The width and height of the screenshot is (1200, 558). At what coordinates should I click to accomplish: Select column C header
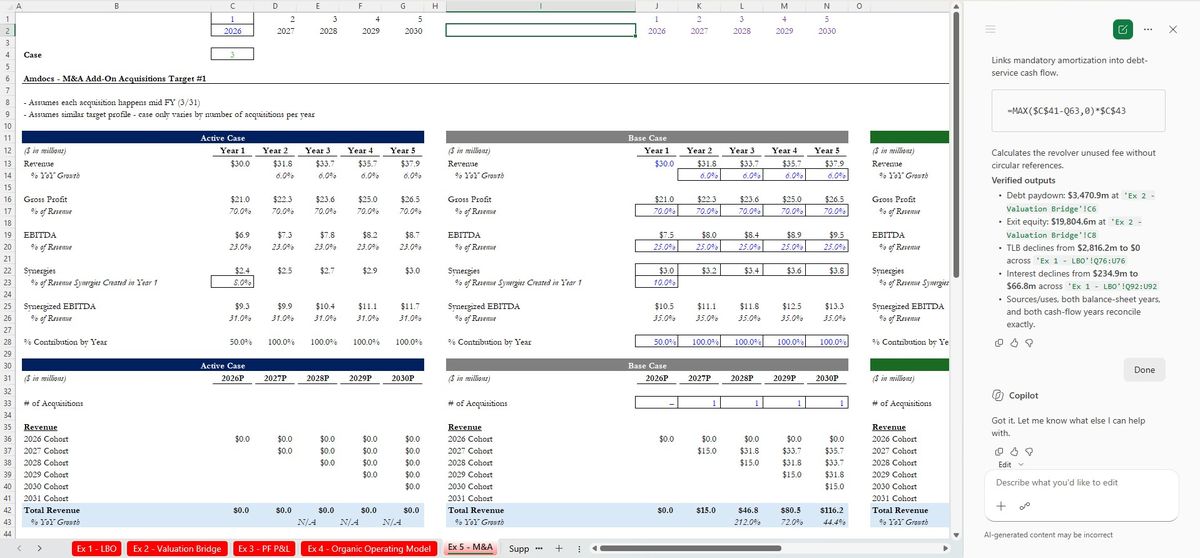click(x=232, y=6)
